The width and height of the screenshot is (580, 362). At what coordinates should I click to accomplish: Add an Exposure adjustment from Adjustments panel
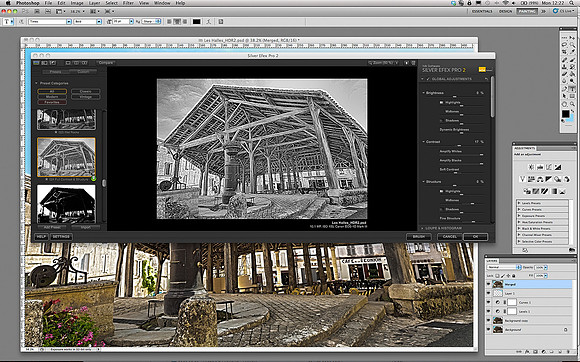[x=558, y=167]
